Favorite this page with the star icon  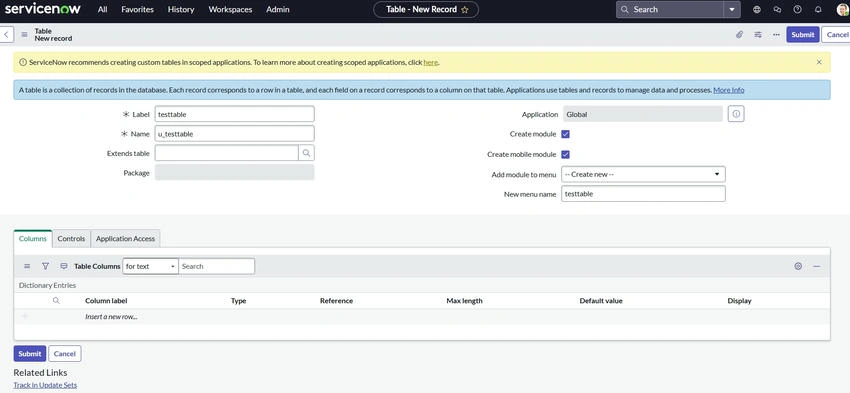click(465, 10)
